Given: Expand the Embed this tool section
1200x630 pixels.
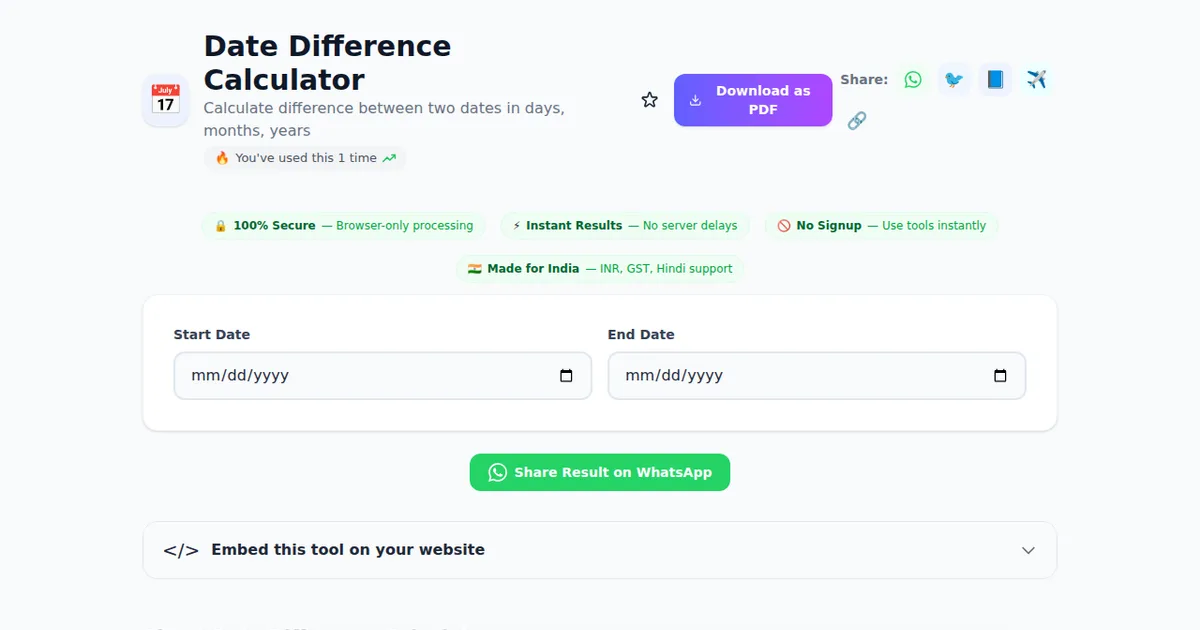Looking at the screenshot, I should tap(600, 550).
